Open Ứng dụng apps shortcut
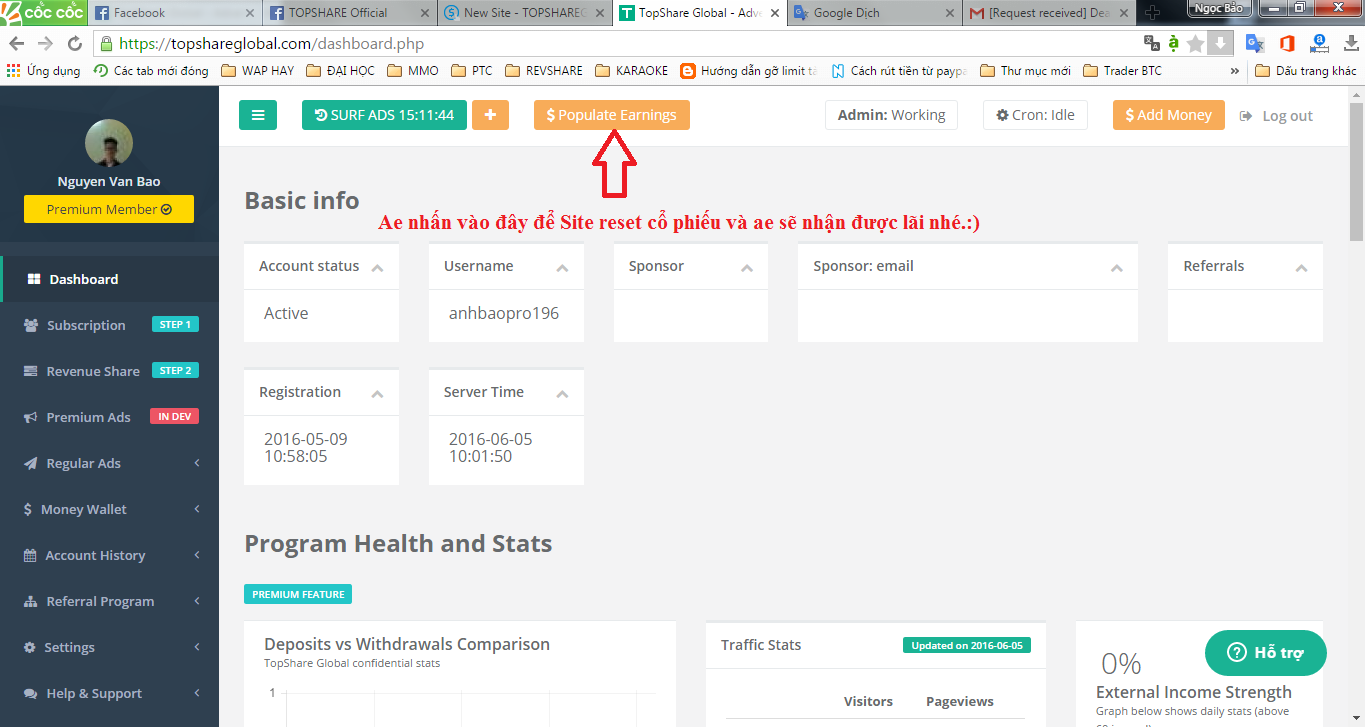This screenshot has width=1365, height=727. click(43, 71)
